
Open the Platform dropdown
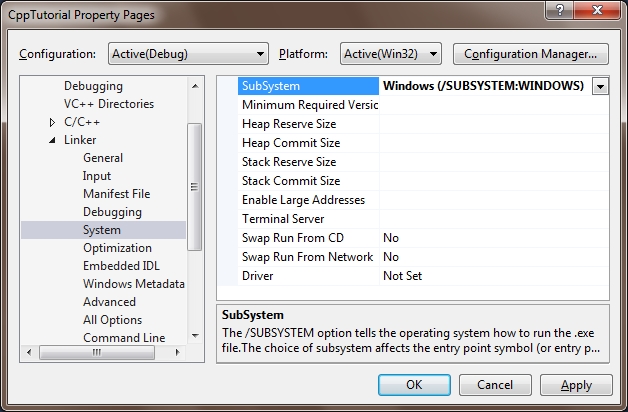[390, 54]
